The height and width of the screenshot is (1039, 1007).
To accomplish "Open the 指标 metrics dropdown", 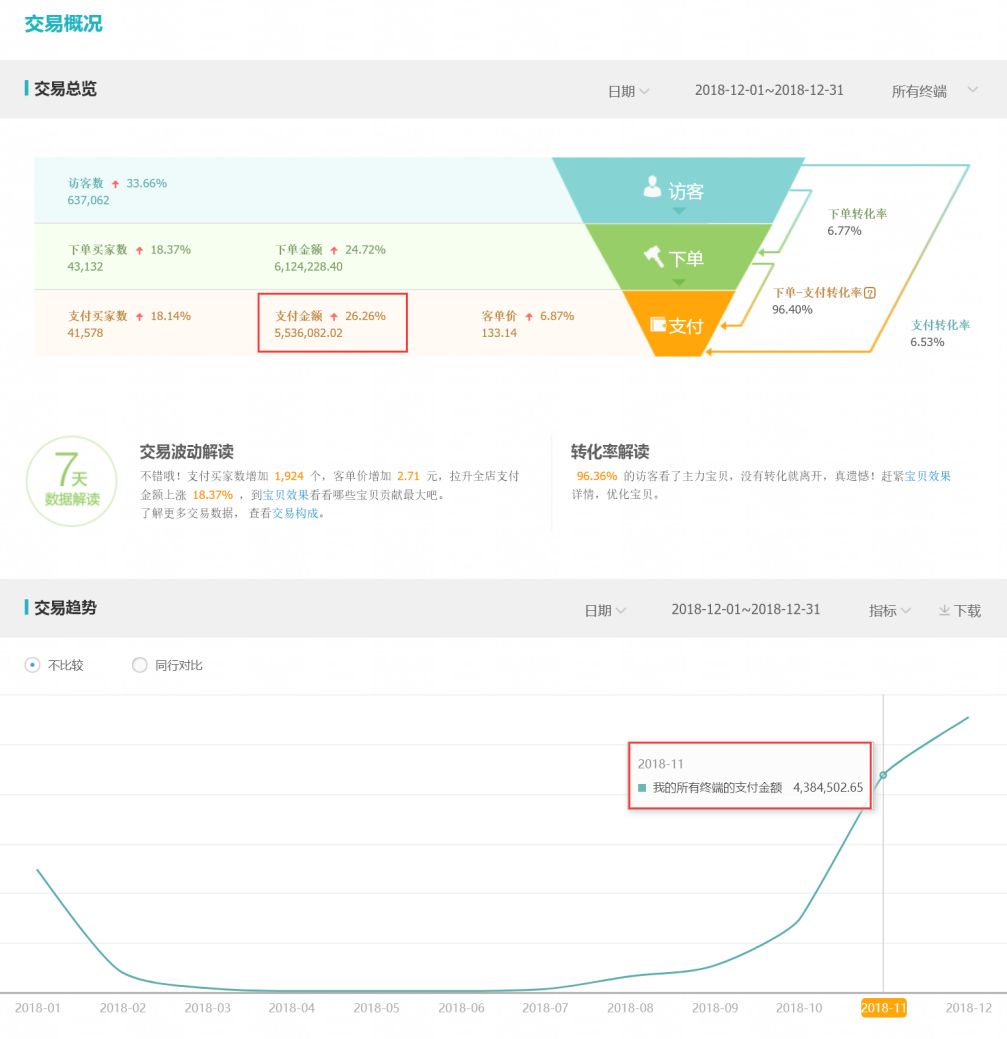I will pyautogui.click(x=888, y=610).
